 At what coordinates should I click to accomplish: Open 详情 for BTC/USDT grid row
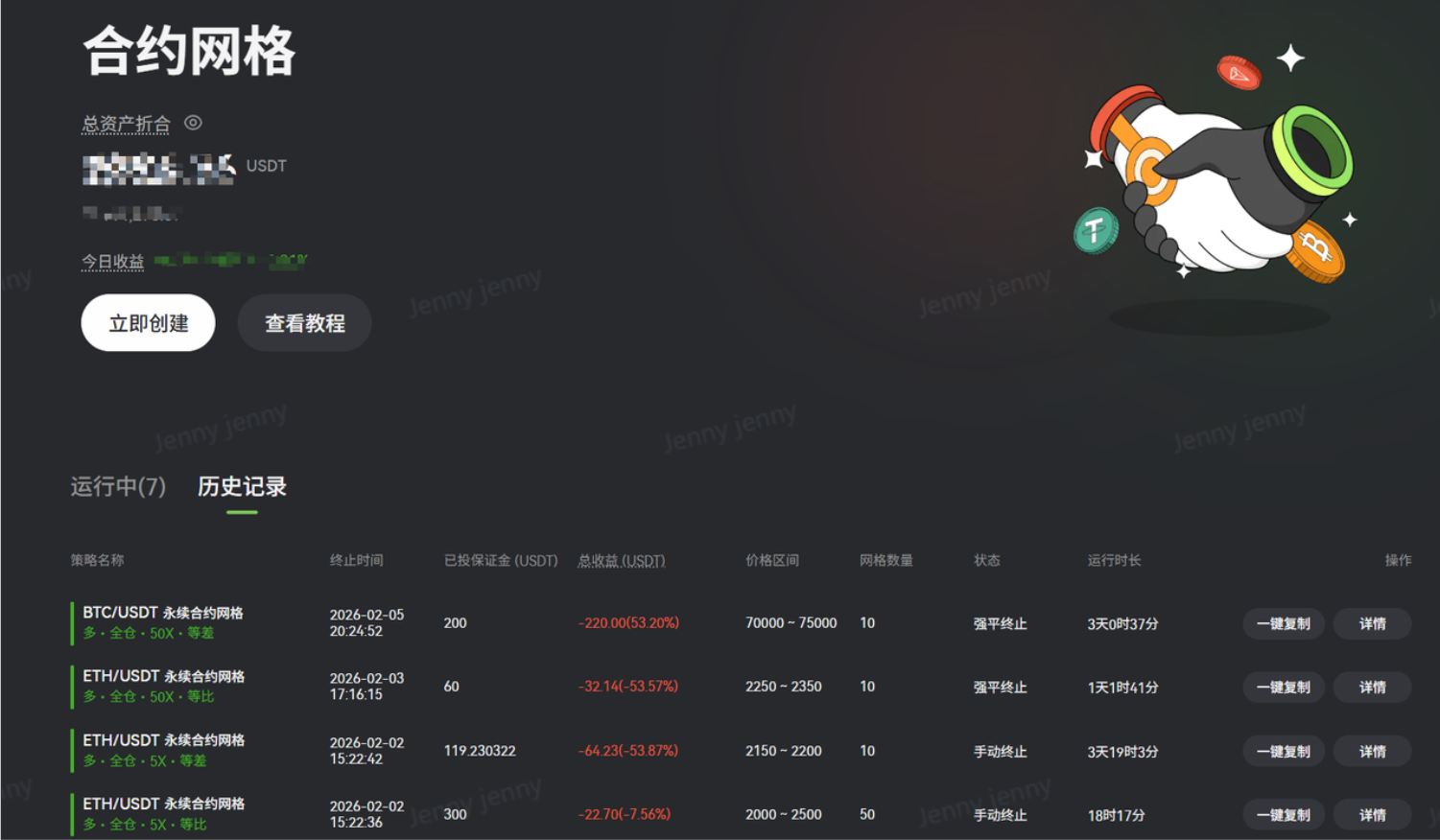[x=1372, y=623]
